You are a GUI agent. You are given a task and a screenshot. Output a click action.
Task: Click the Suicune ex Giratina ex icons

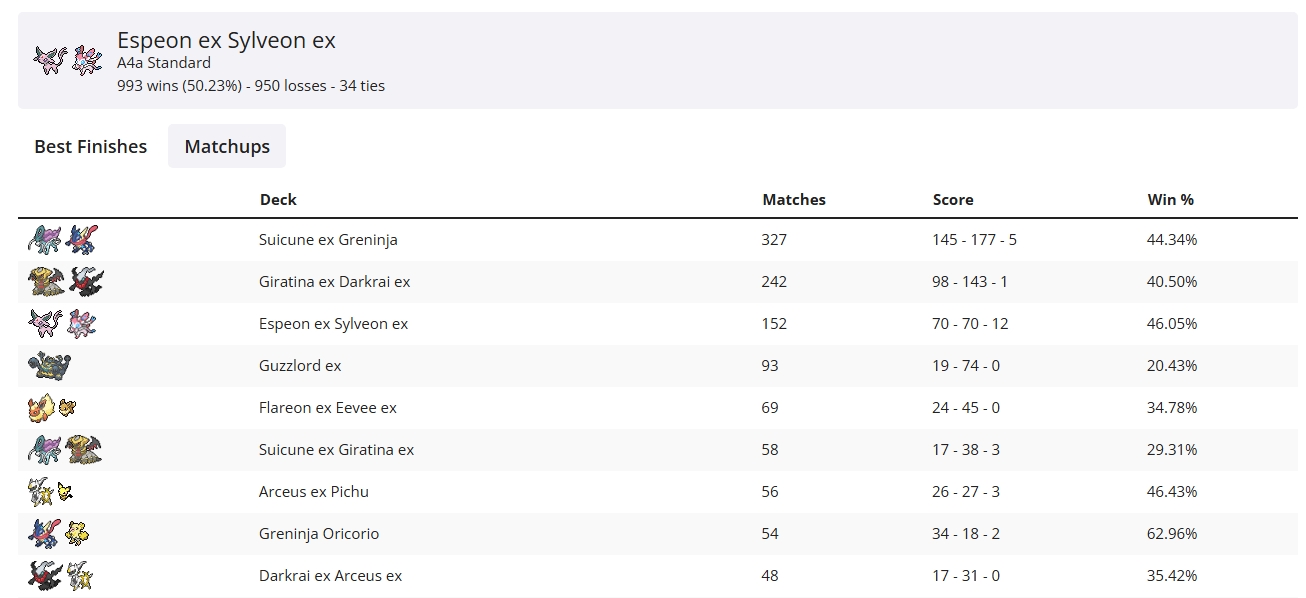[66, 450]
